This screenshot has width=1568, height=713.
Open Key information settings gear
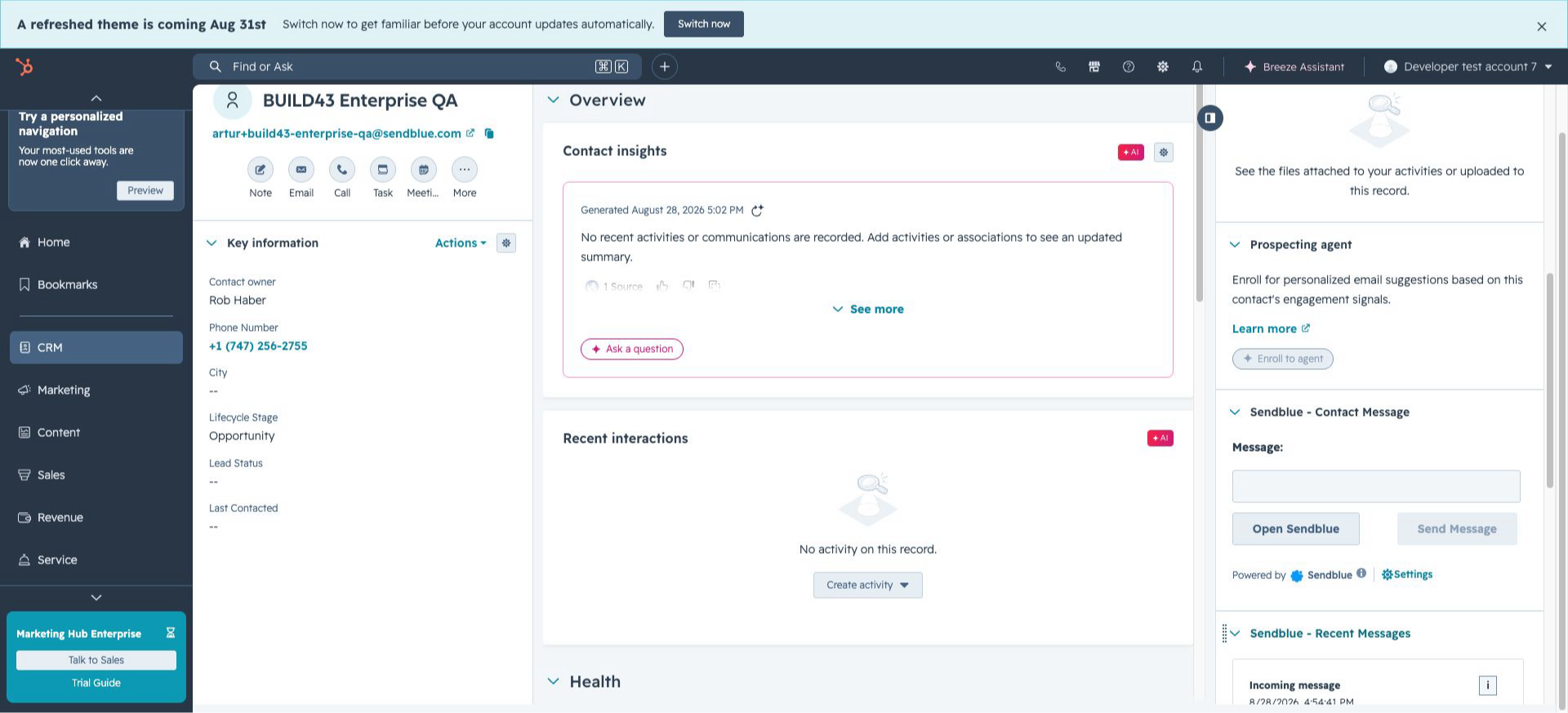(x=506, y=243)
